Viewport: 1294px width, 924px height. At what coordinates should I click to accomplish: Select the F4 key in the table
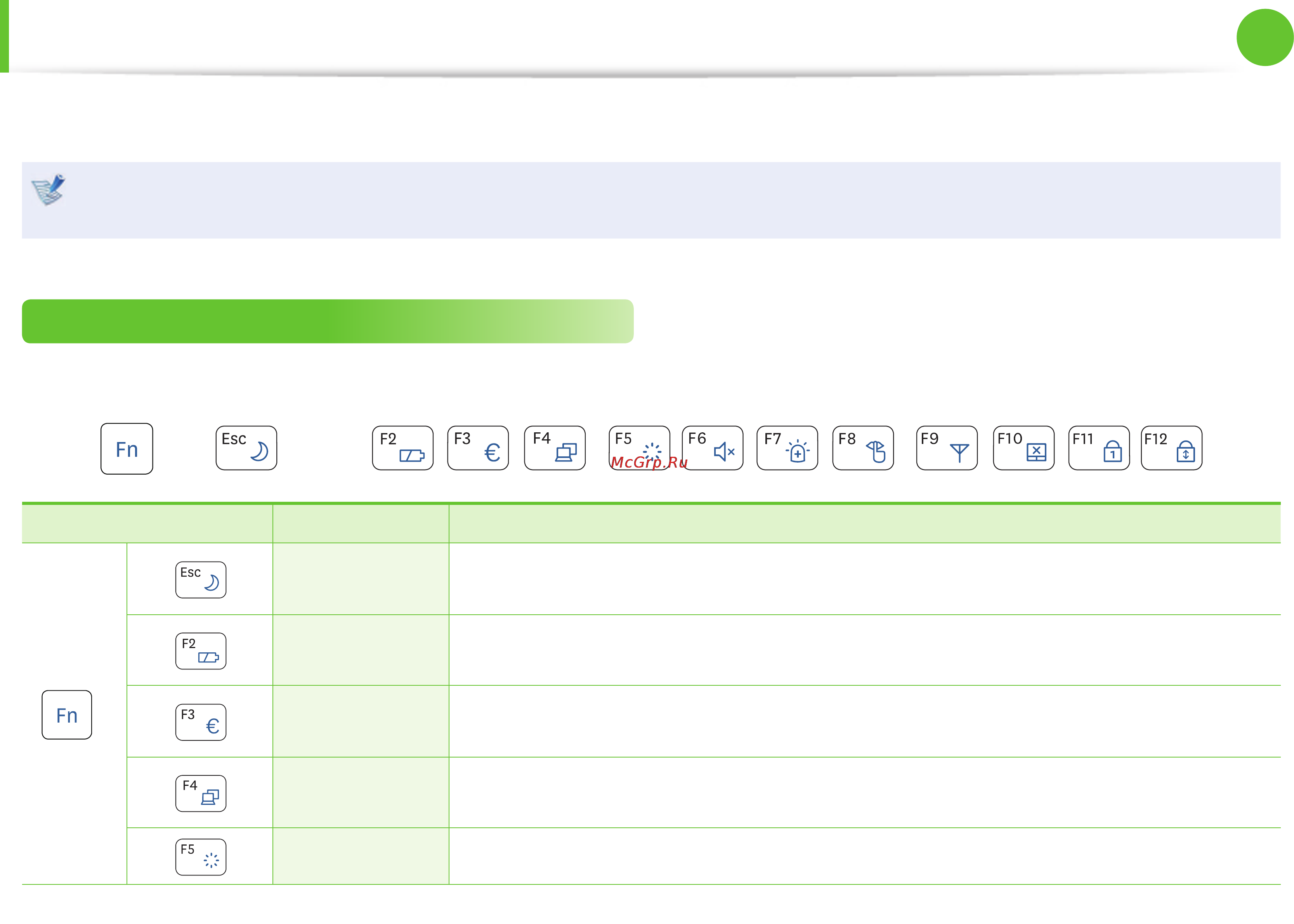[200, 793]
